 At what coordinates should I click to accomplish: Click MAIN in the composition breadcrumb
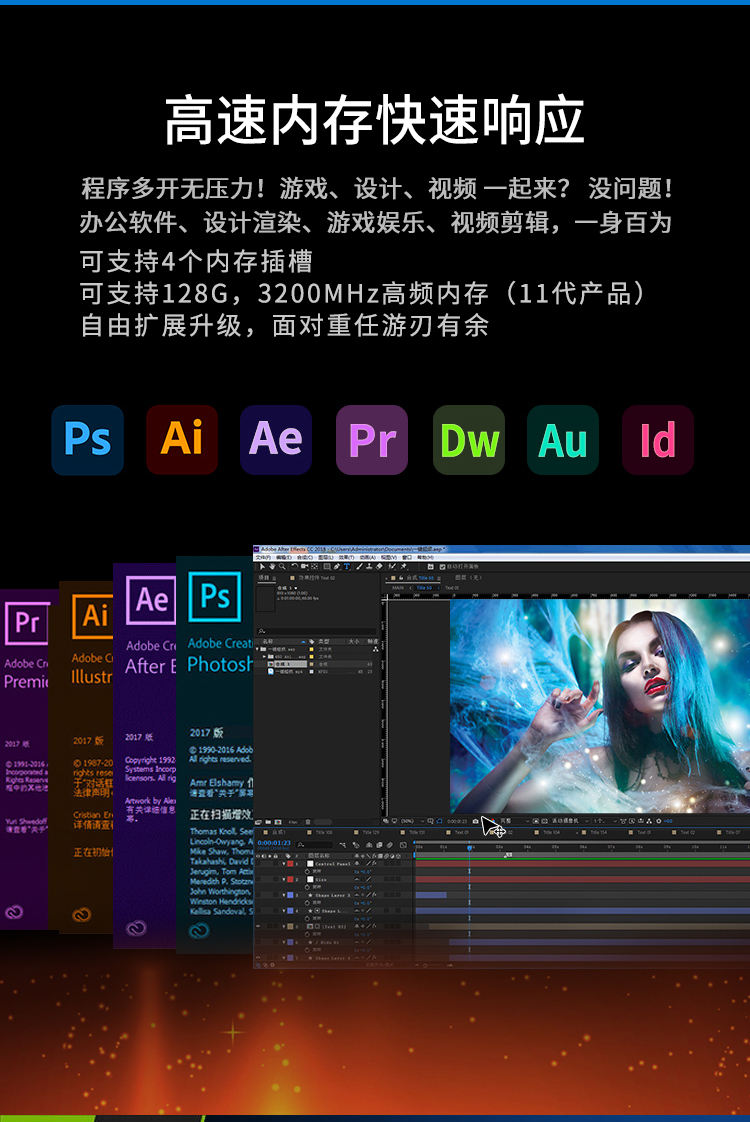(398, 587)
